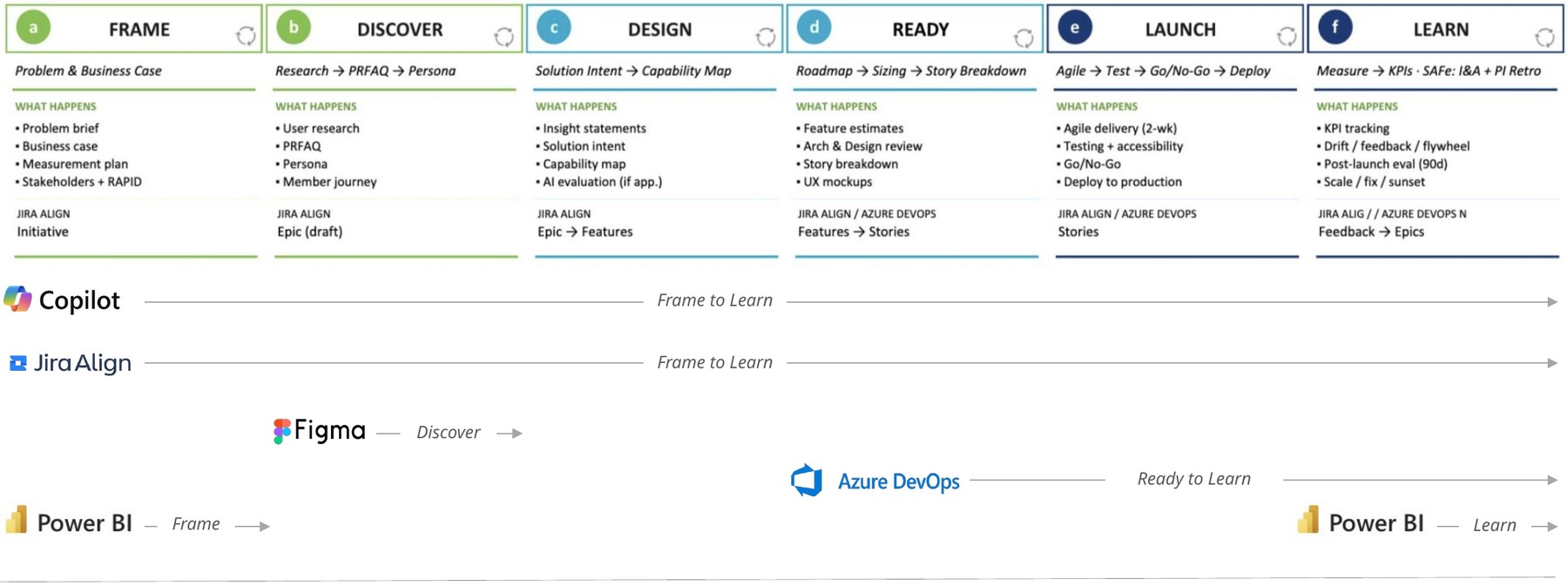Click the 'Capability map' bullet

click(x=580, y=164)
